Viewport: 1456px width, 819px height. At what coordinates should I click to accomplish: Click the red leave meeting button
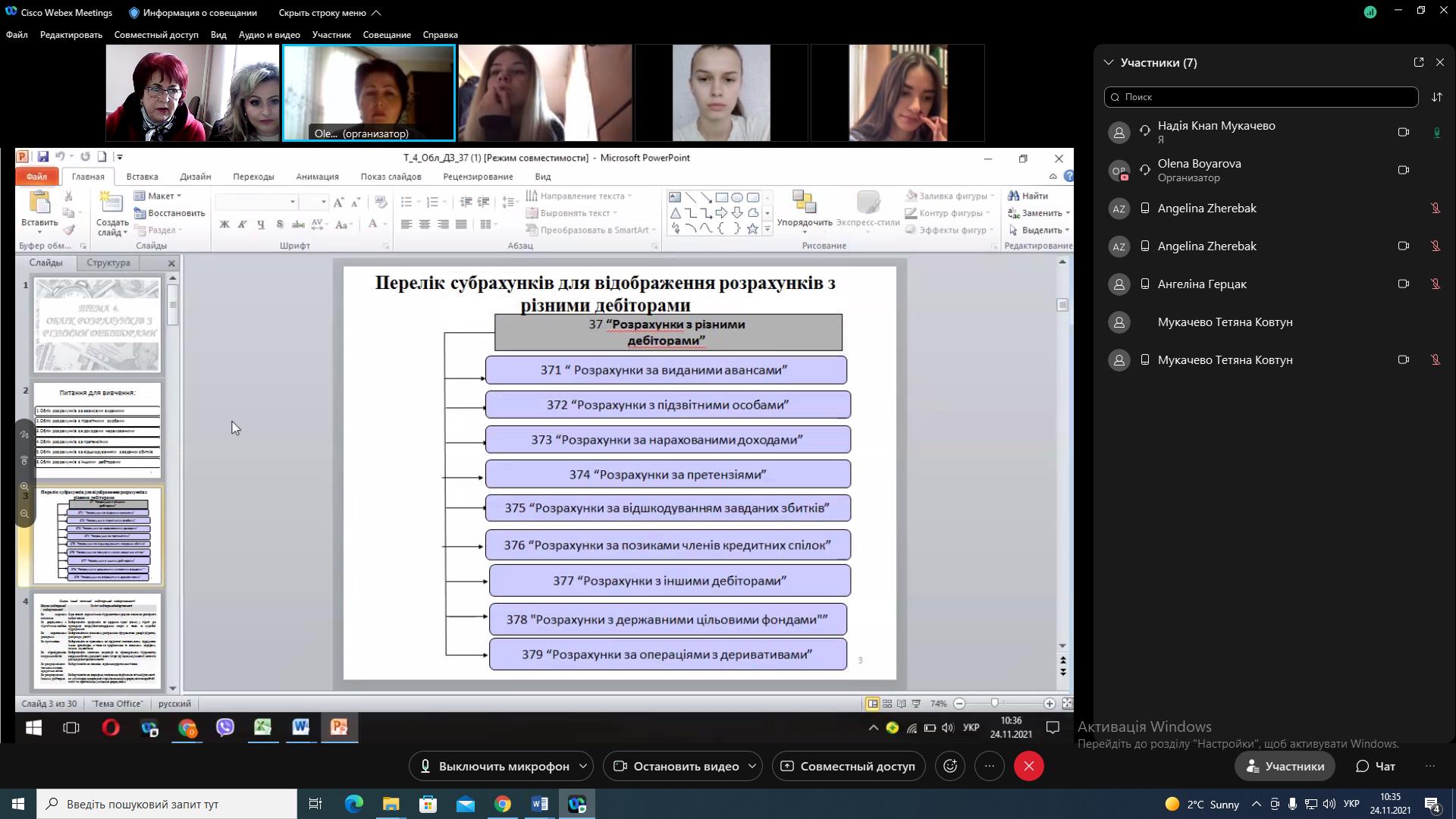pyautogui.click(x=1029, y=766)
